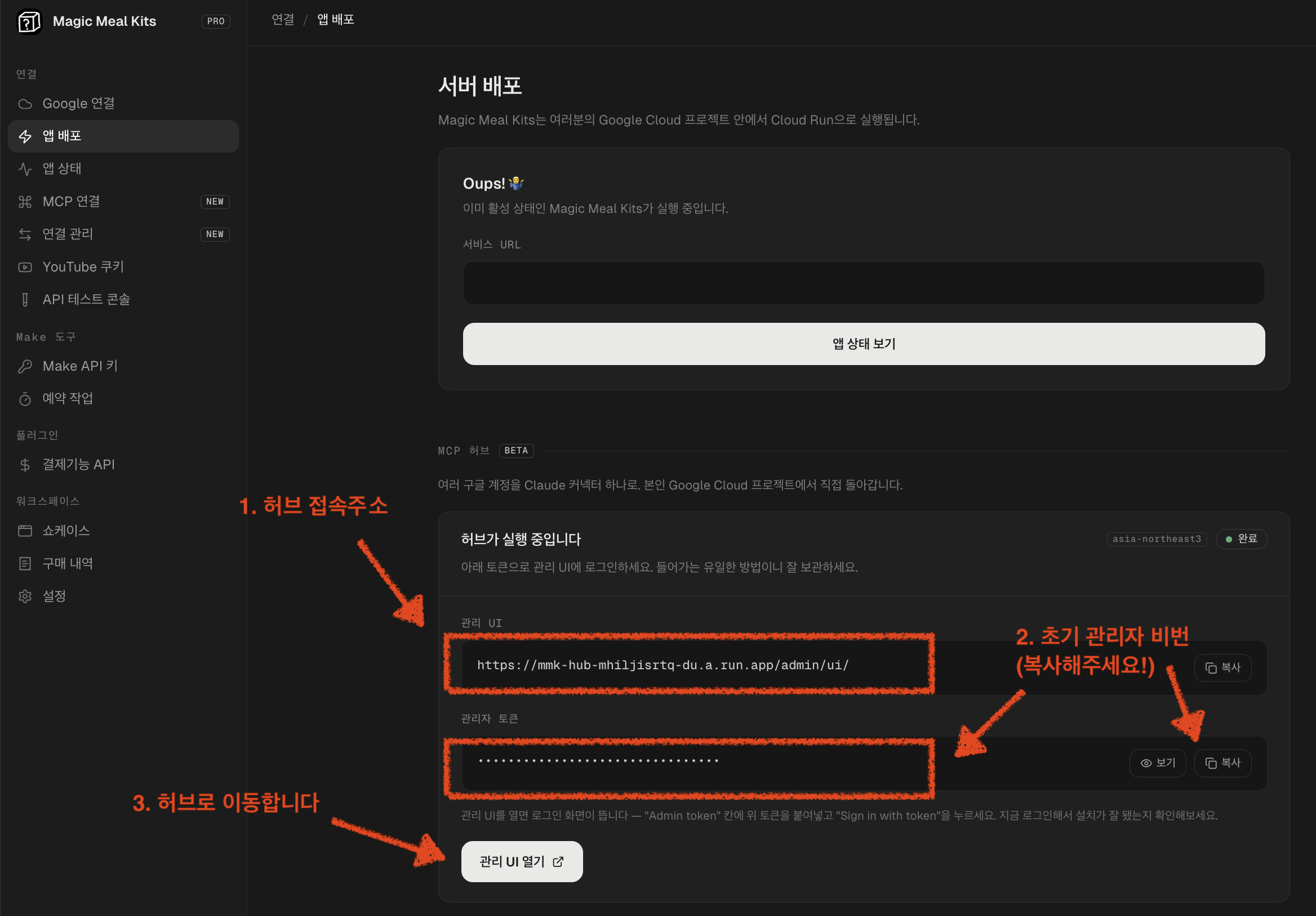Click the asia-northeast3 region tag

point(1157,539)
